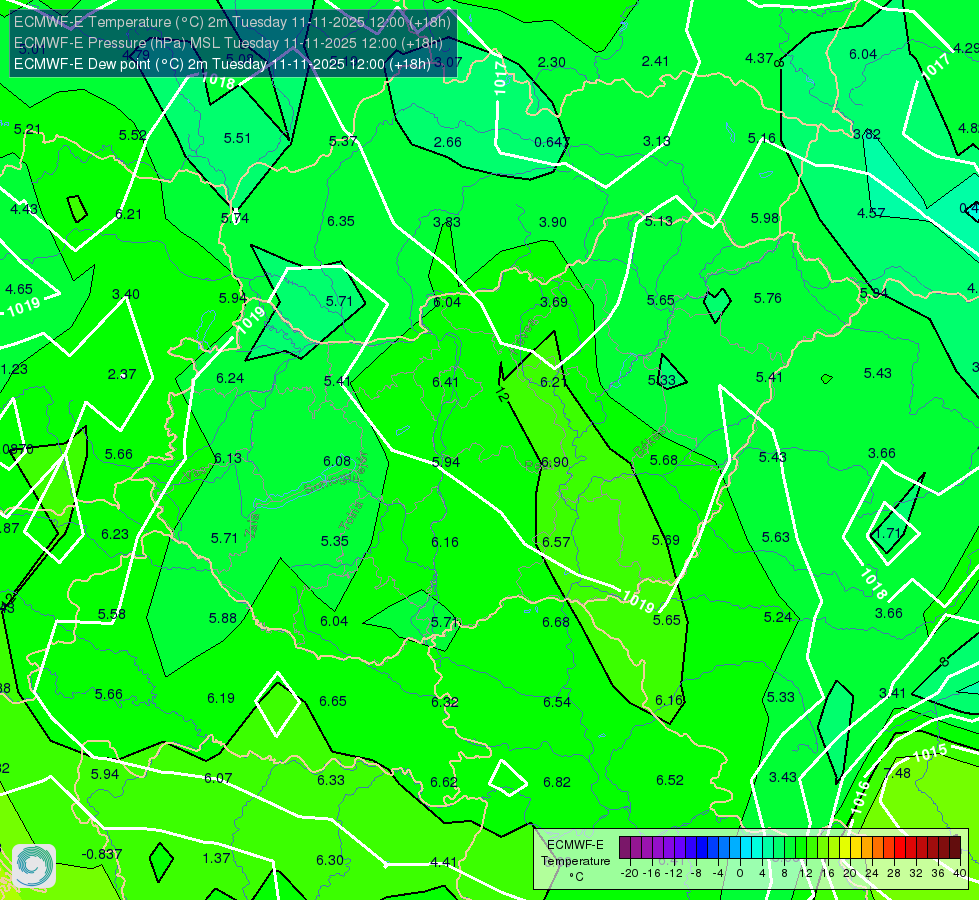Click the dark purple -20 legend swatch
The width and height of the screenshot is (979, 900).
[x=625, y=848]
